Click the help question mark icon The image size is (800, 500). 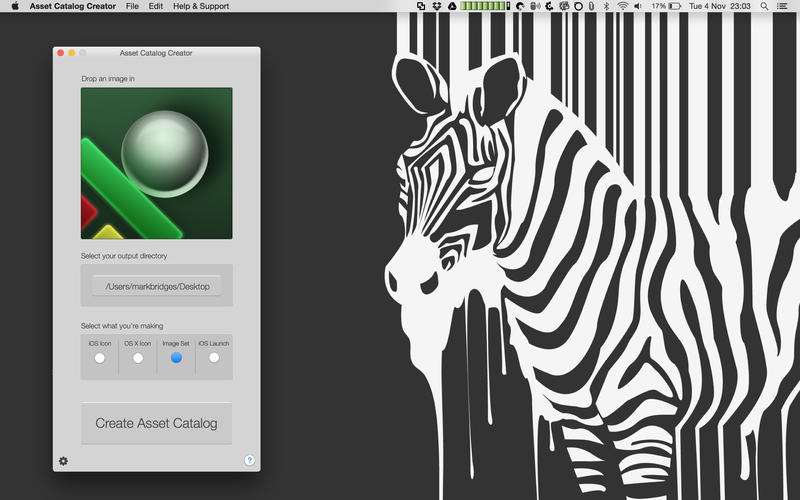pyautogui.click(x=249, y=460)
